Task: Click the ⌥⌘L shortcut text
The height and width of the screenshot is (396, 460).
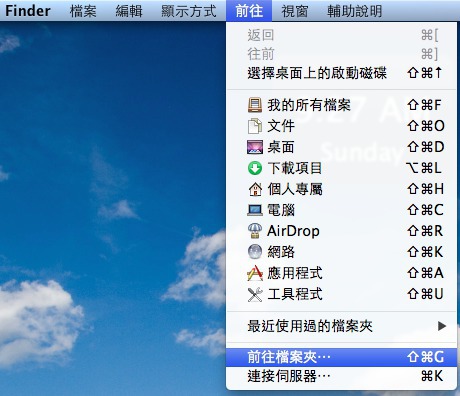Action: point(424,168)
